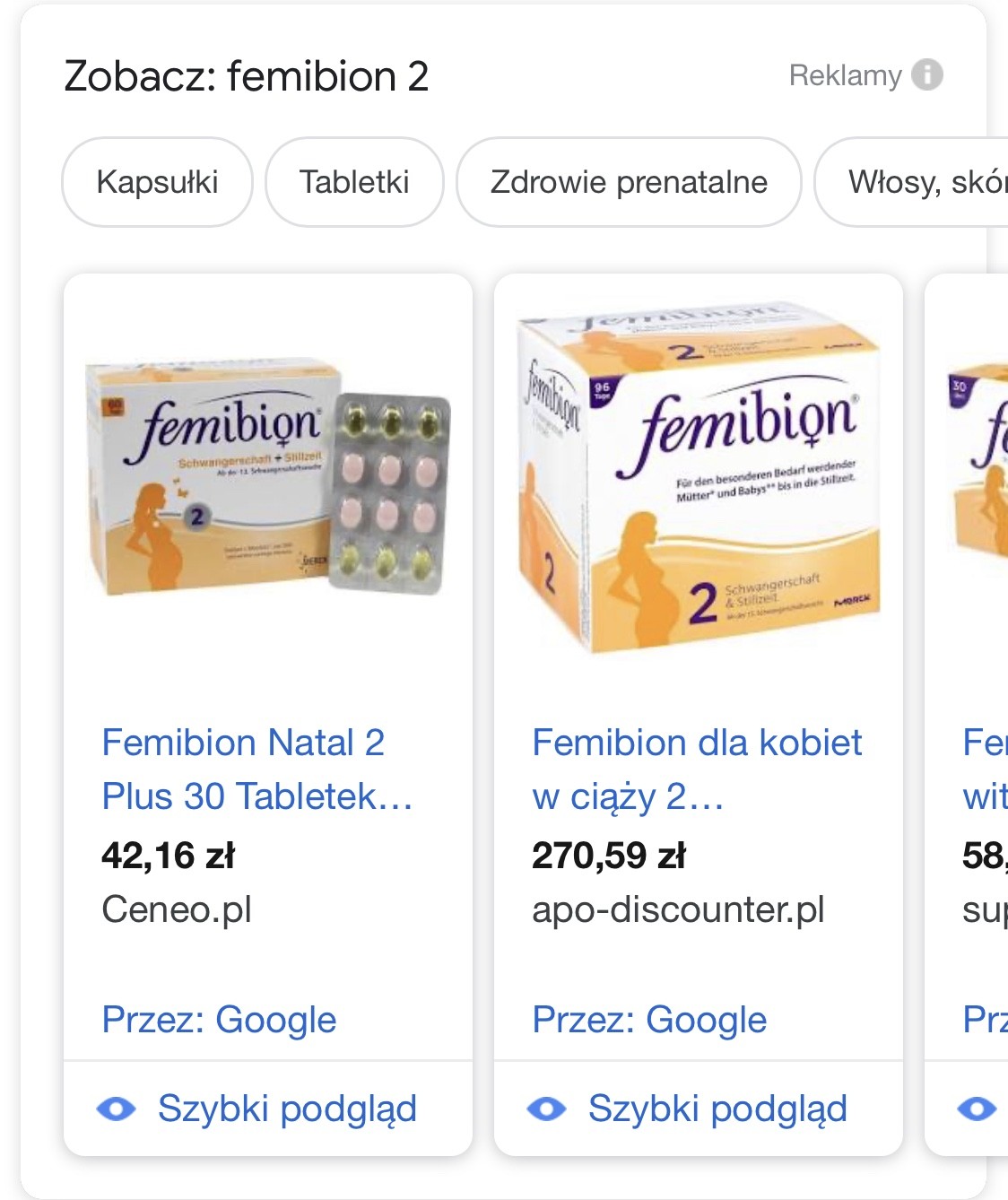Select the Kapsułki filter chip

point(157,182)
